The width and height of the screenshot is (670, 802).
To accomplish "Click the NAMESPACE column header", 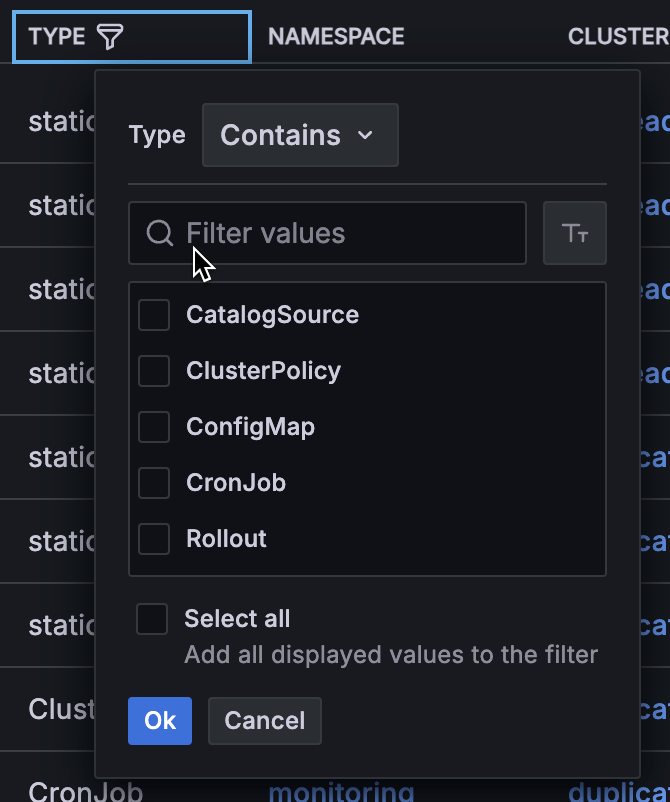I will [336, 36].
